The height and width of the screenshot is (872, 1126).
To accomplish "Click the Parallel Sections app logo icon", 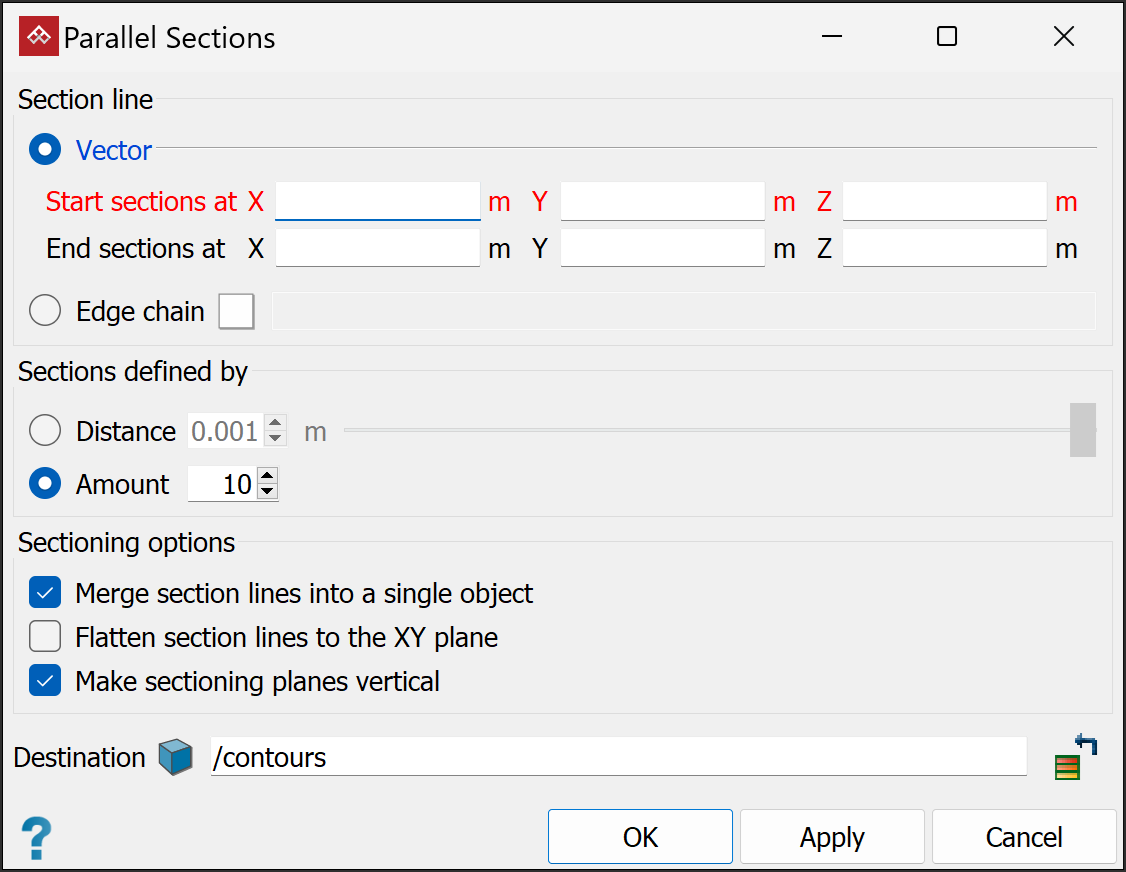I will click(39, 38).
